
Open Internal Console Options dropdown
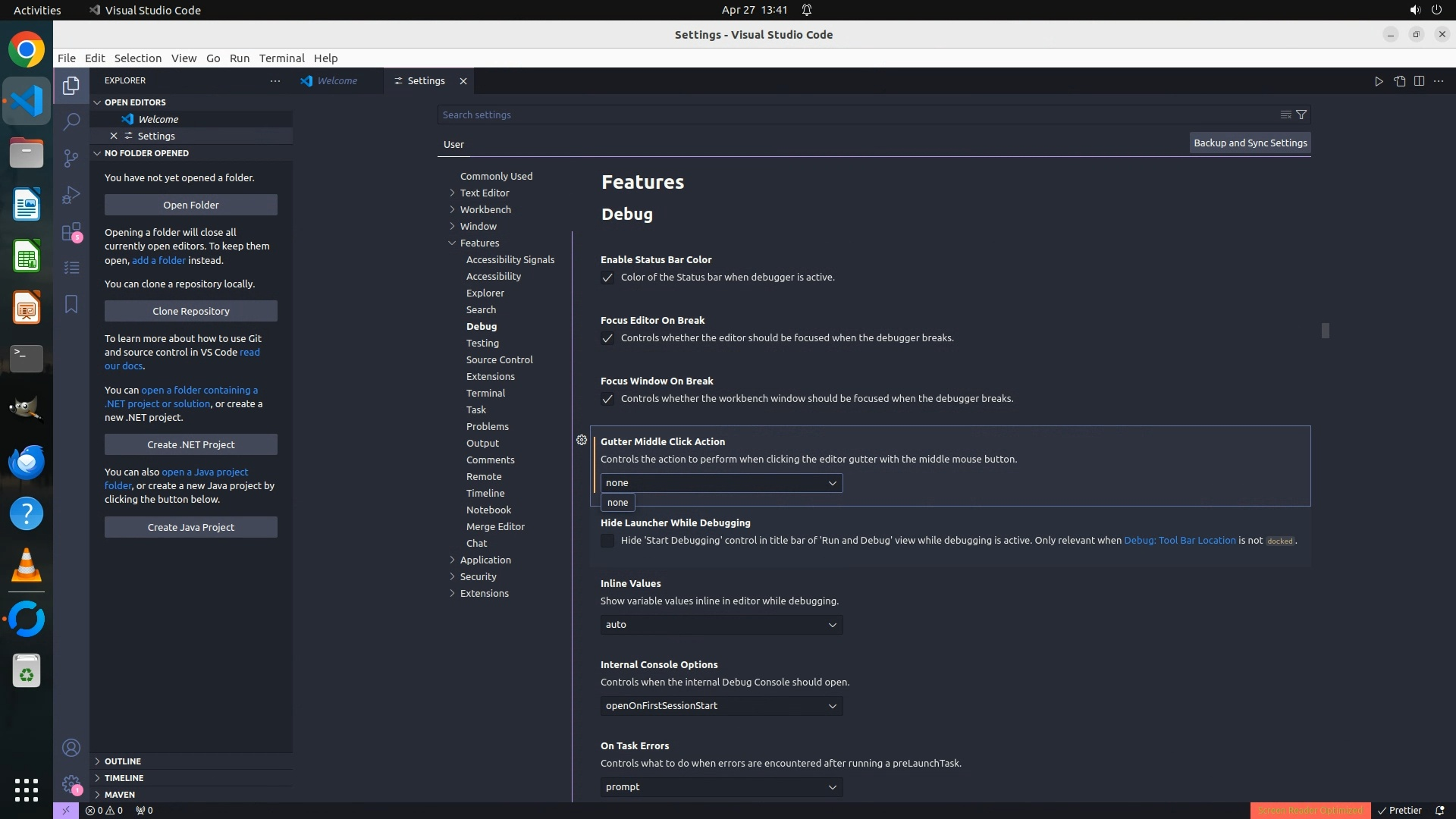click(x=721, y=706)
